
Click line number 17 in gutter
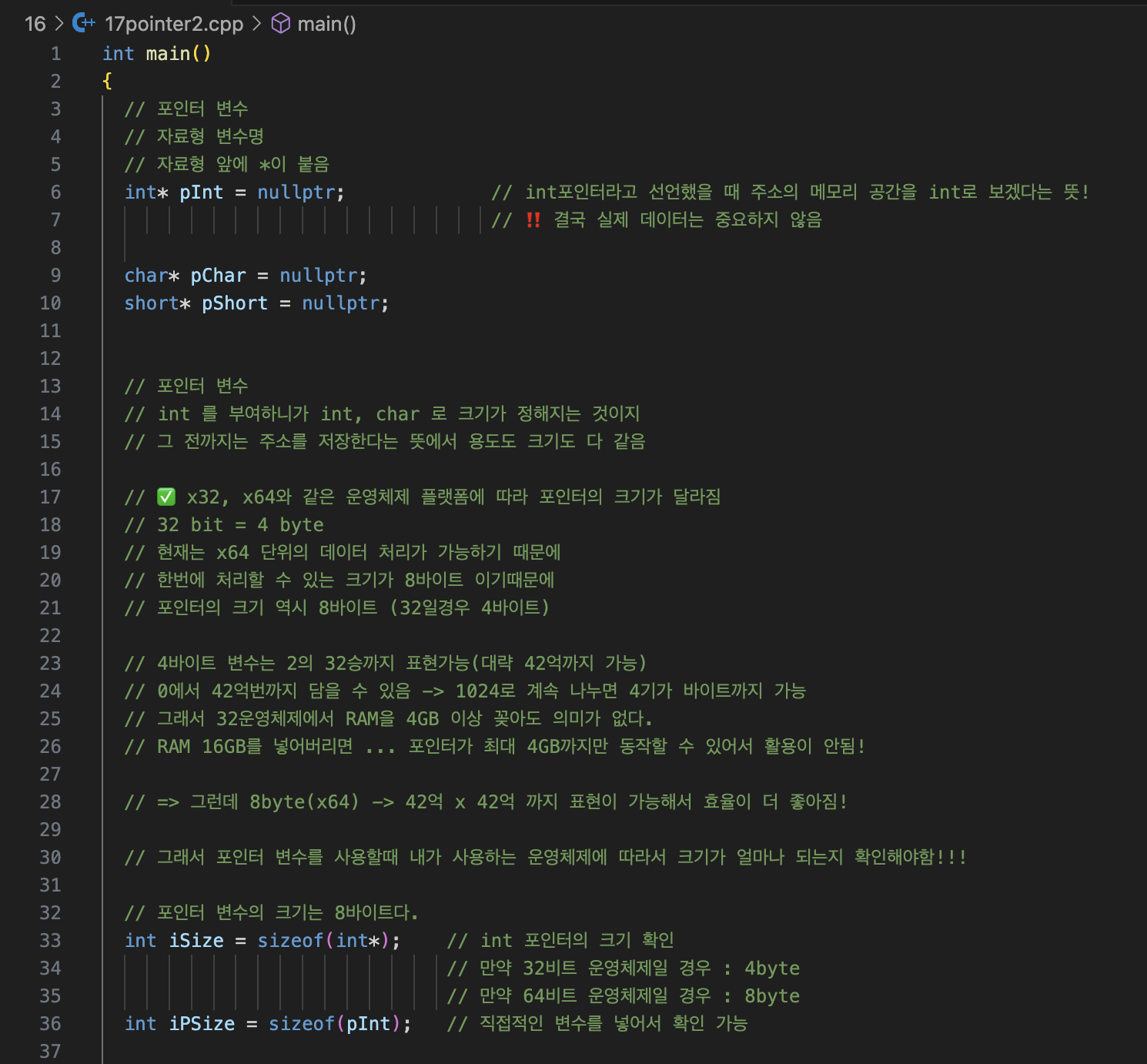50,497
